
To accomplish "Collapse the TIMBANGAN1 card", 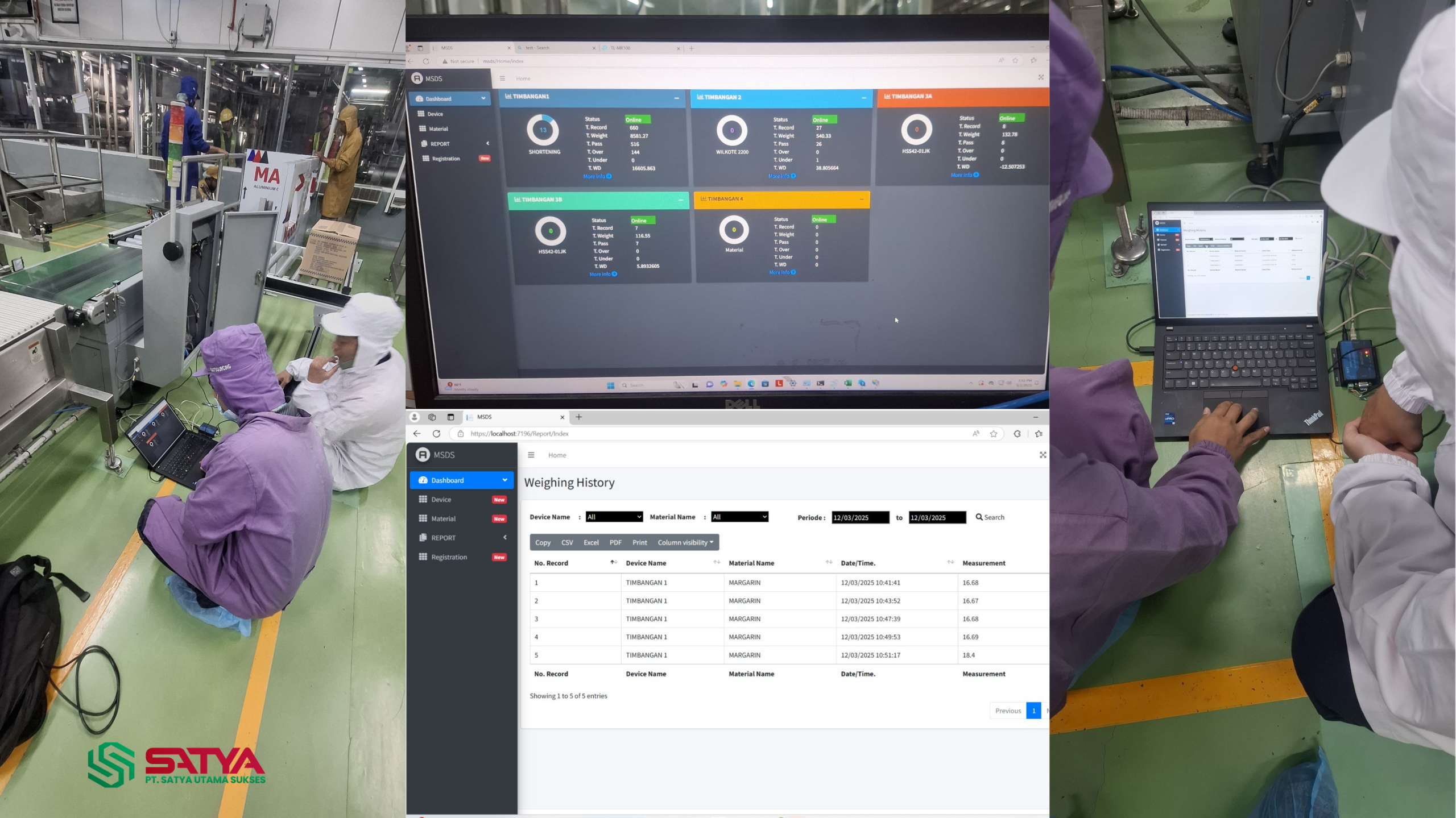I will click(x=676, y=98).
